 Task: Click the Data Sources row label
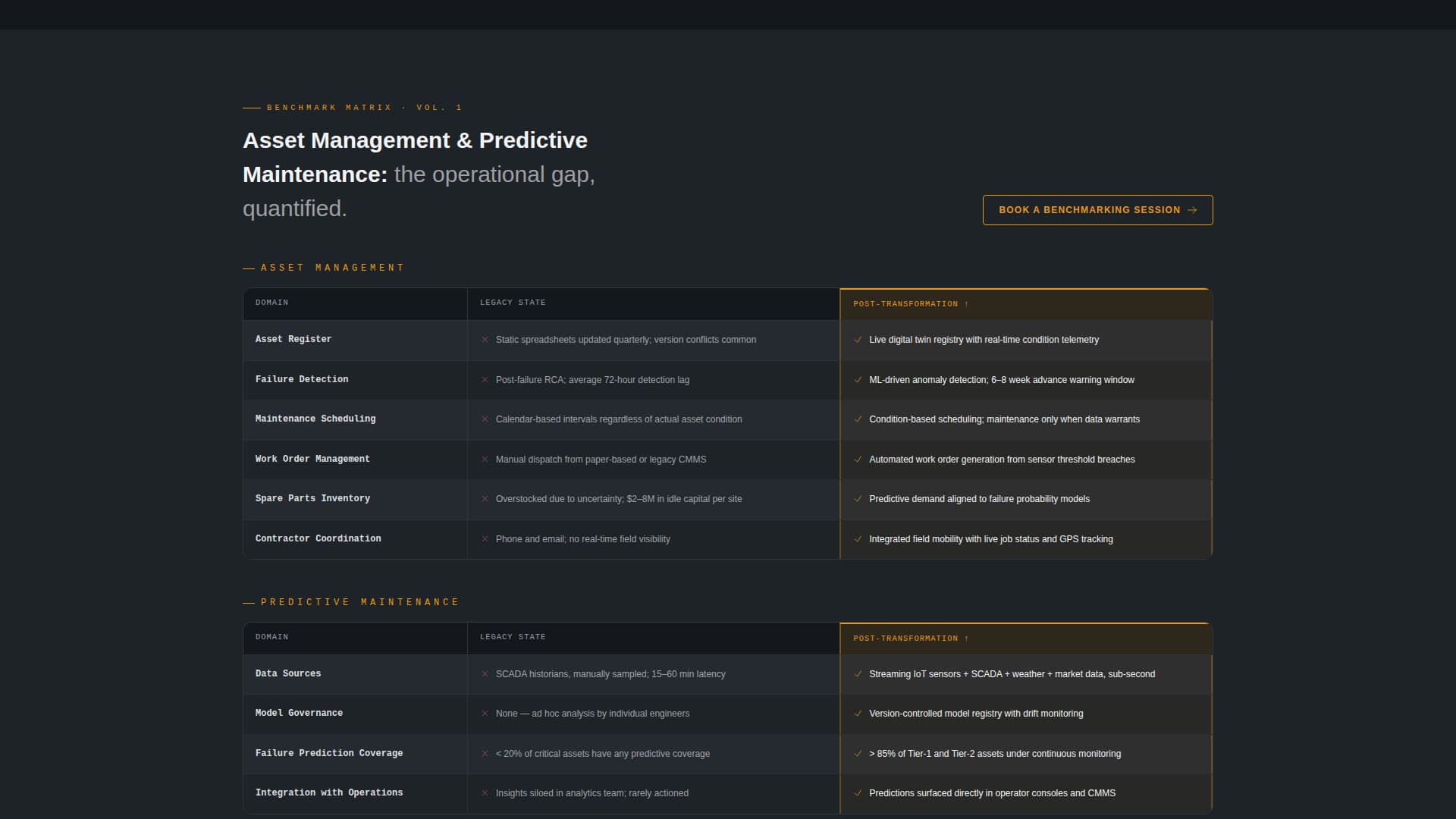288,673
